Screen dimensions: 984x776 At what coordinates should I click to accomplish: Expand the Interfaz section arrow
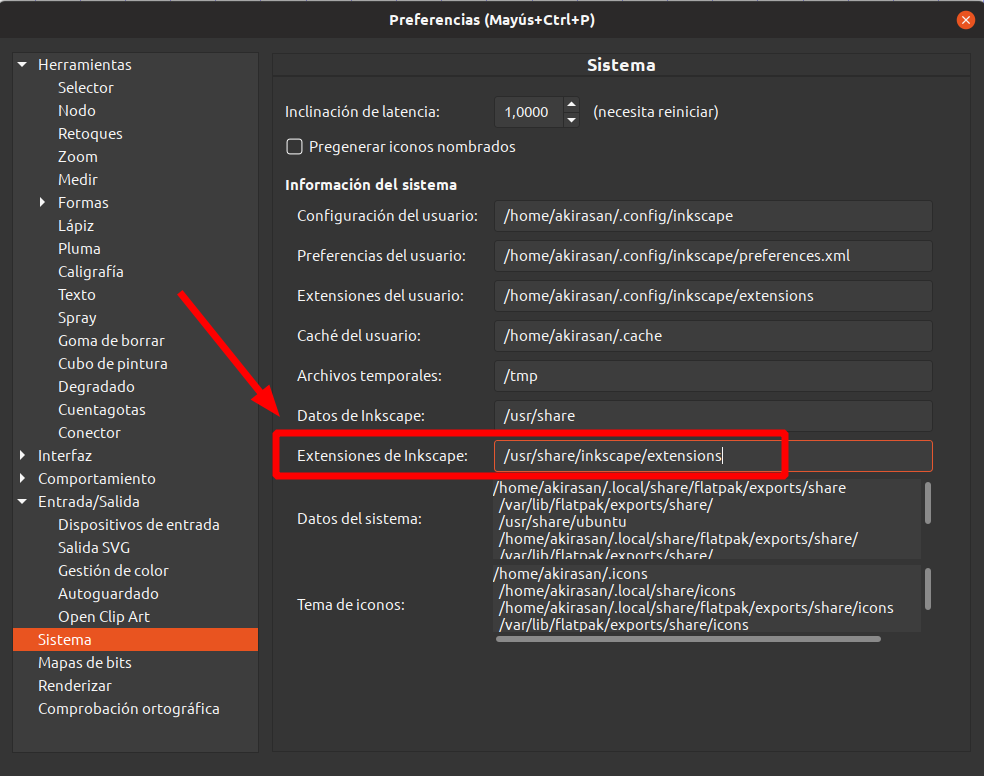tap(22, 455)
